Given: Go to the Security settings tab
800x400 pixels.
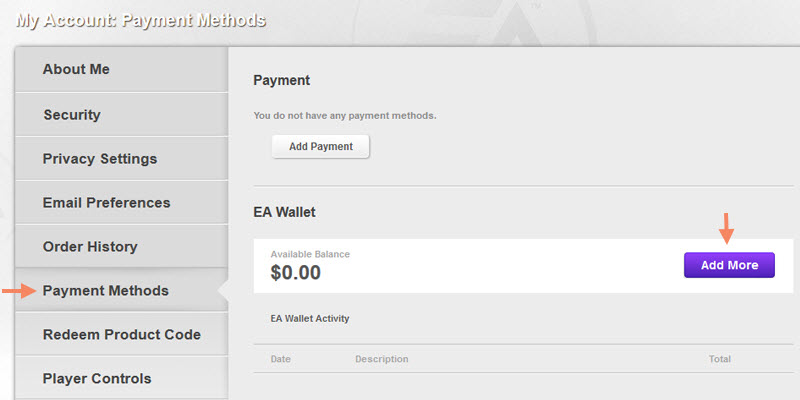Looking at the screenshot, I should 72,114.
